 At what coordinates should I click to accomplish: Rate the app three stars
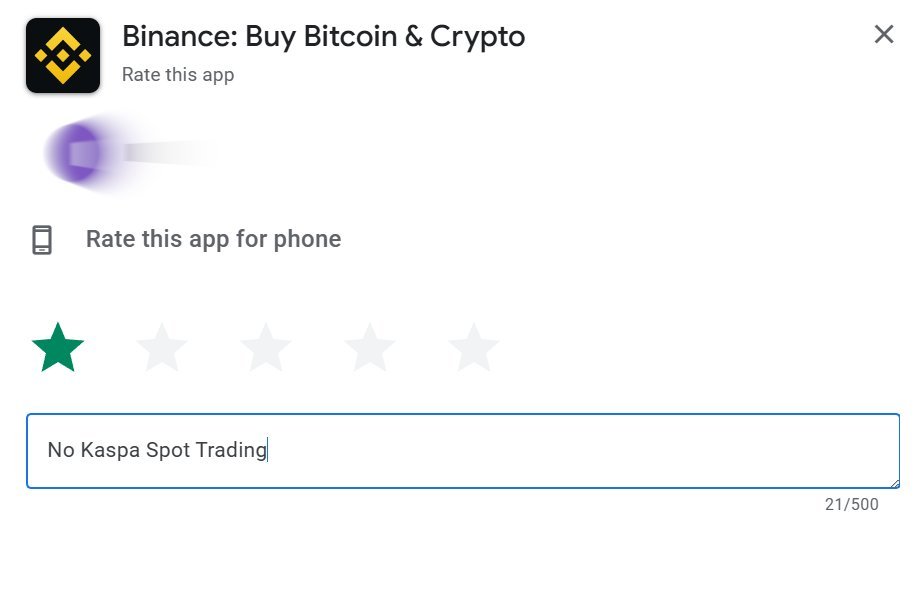pyautogui.click(x=266, y=347)
